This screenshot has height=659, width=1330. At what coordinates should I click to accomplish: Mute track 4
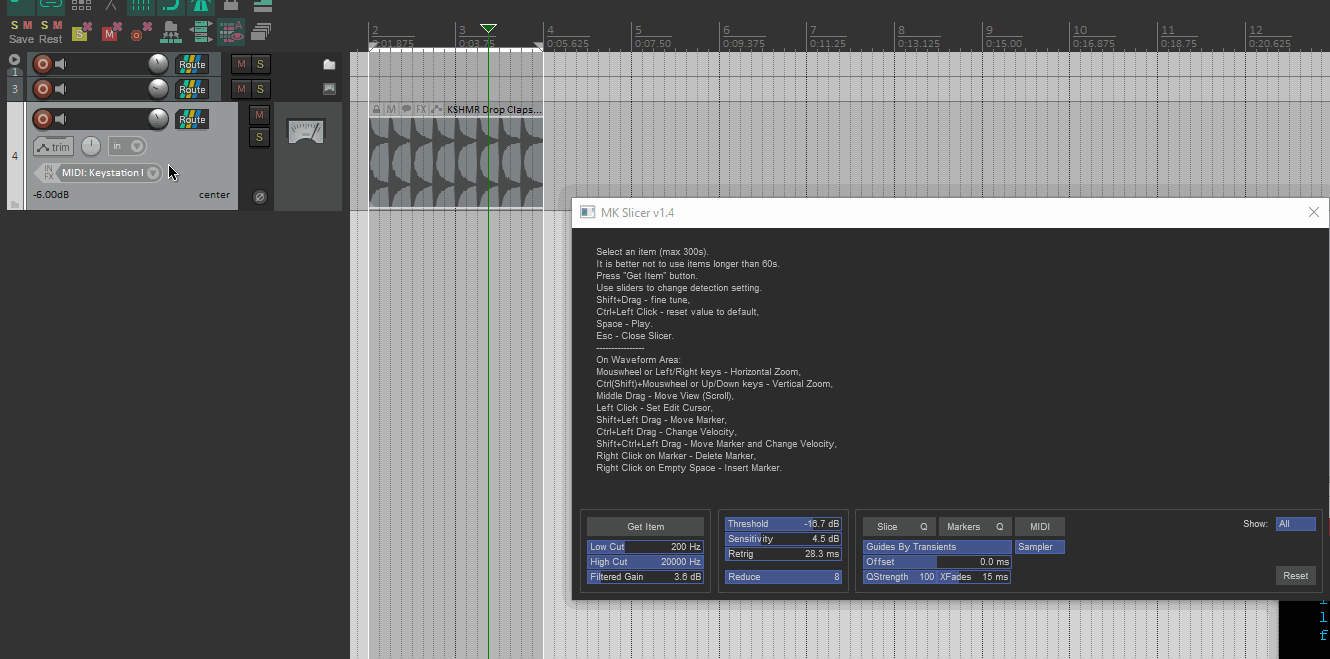click(259, 115)
